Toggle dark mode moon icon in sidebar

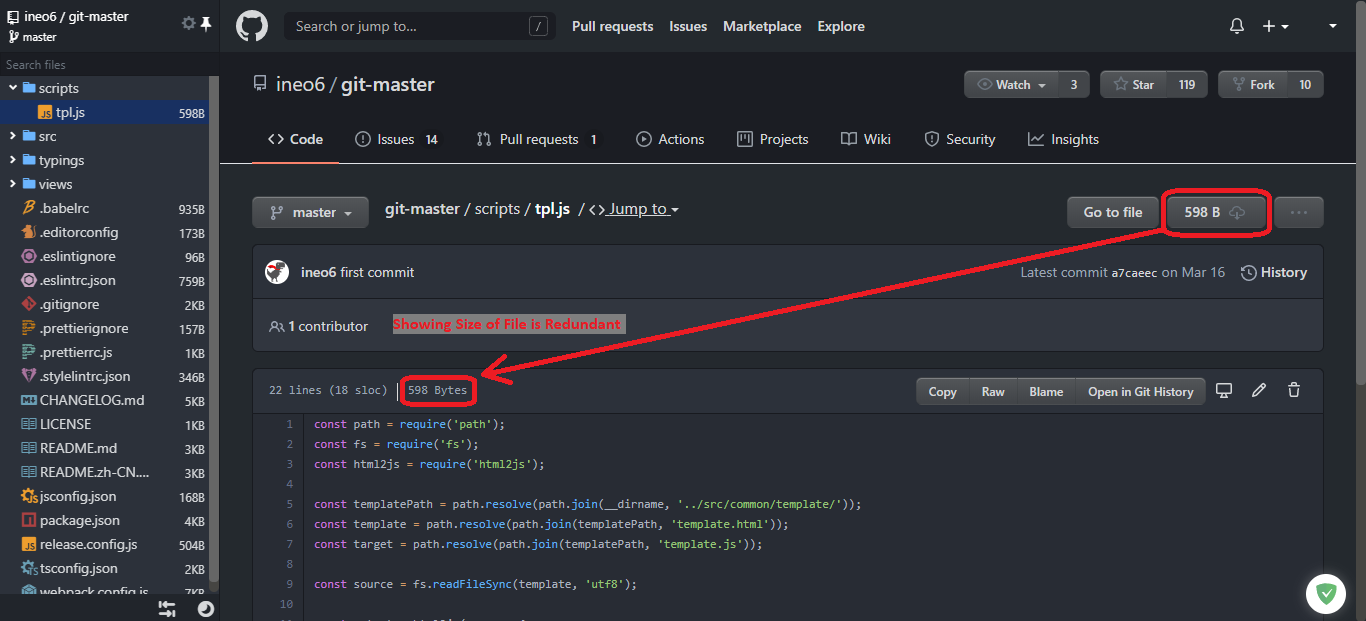[x=205, y=608]
